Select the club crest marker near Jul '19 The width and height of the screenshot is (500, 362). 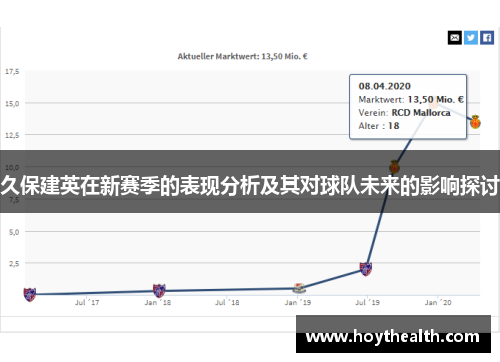pyautogui.click(x=366, y=269)
